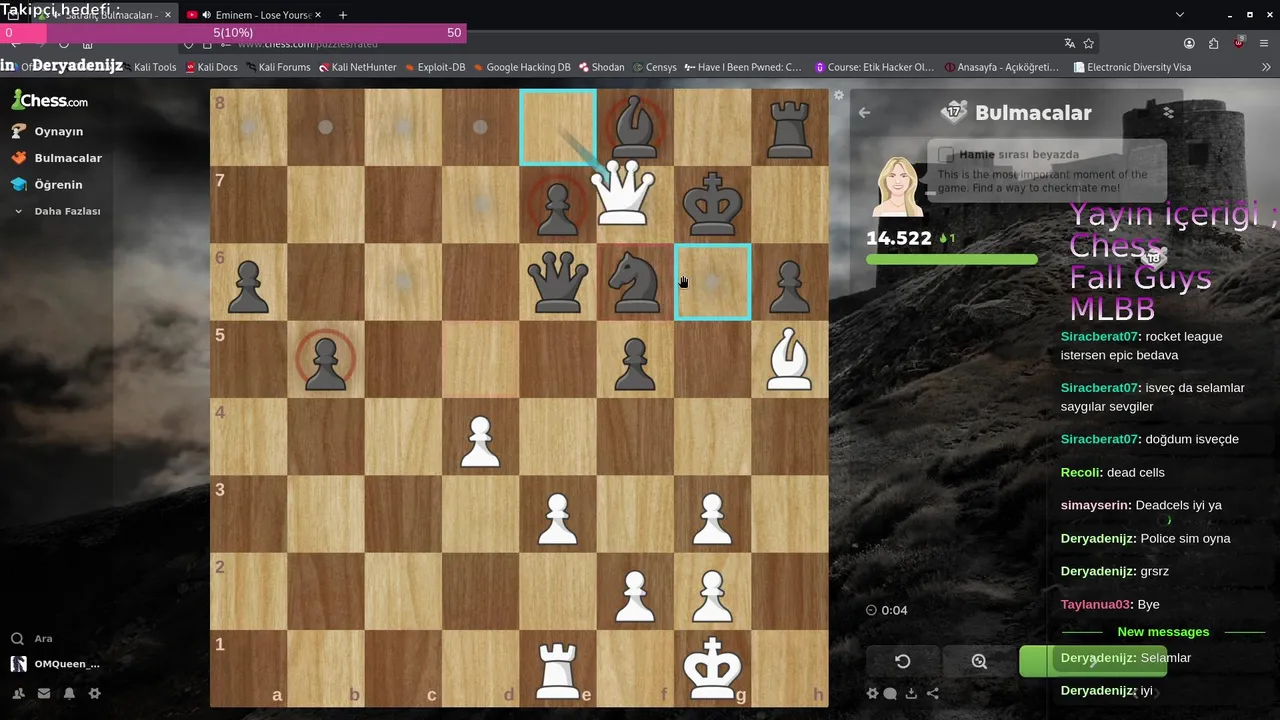
Task: Bookmark page with the star icon
Action: point(1089,43)
